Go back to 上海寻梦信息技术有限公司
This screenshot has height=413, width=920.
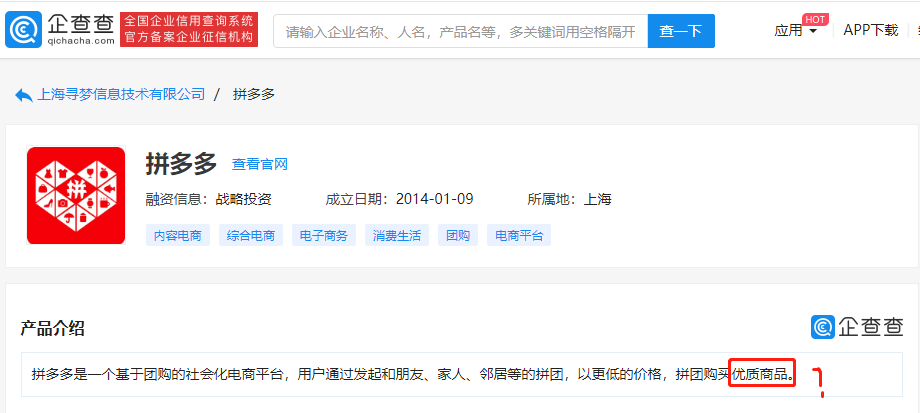[x=121, y=94]
